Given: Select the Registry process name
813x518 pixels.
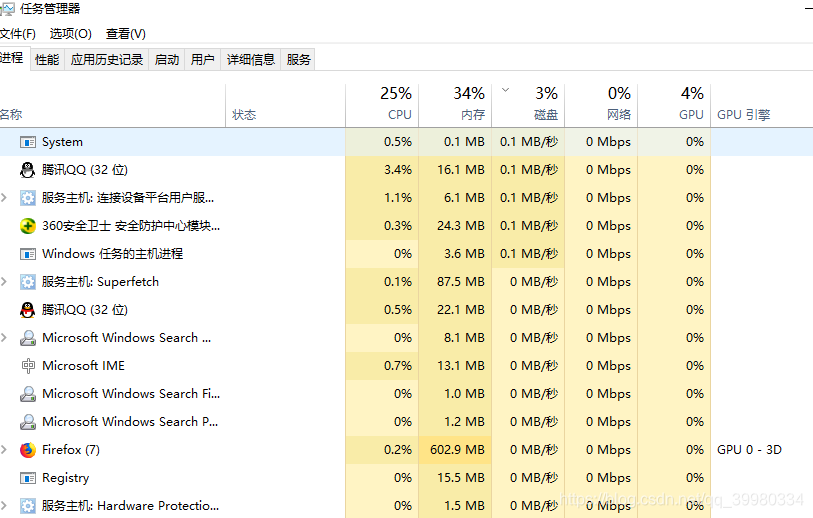Looking at the screenshot, I should click(65, 478).
